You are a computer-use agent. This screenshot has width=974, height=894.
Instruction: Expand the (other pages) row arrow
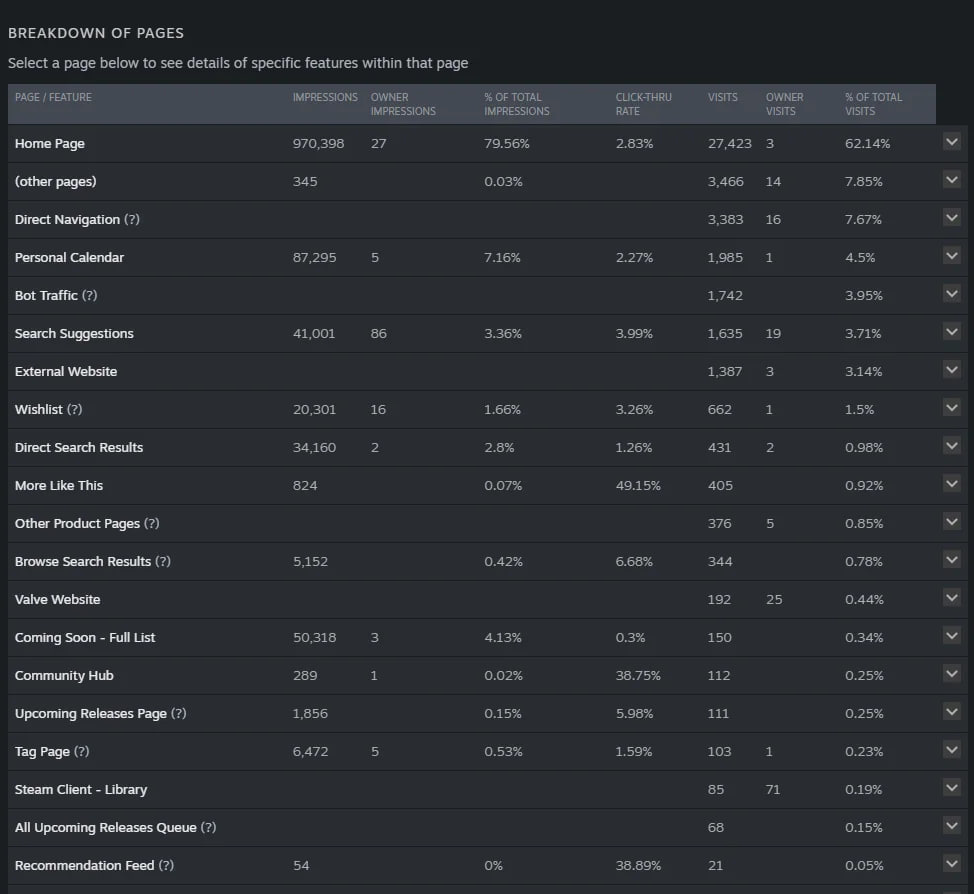(x=952, y=180)
